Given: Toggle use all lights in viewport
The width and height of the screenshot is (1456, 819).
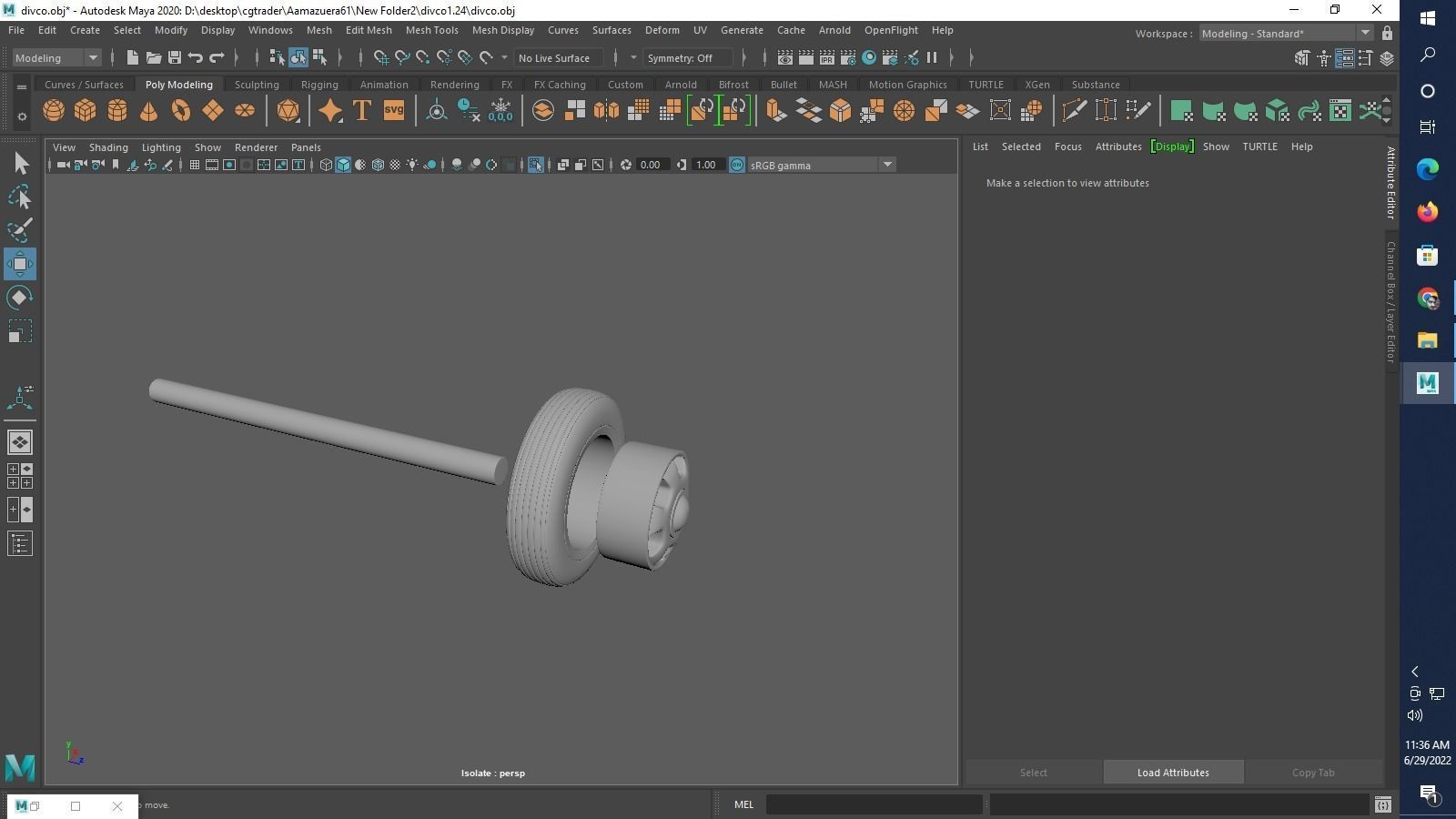Looking at the screenshot, I should [412, 165].
